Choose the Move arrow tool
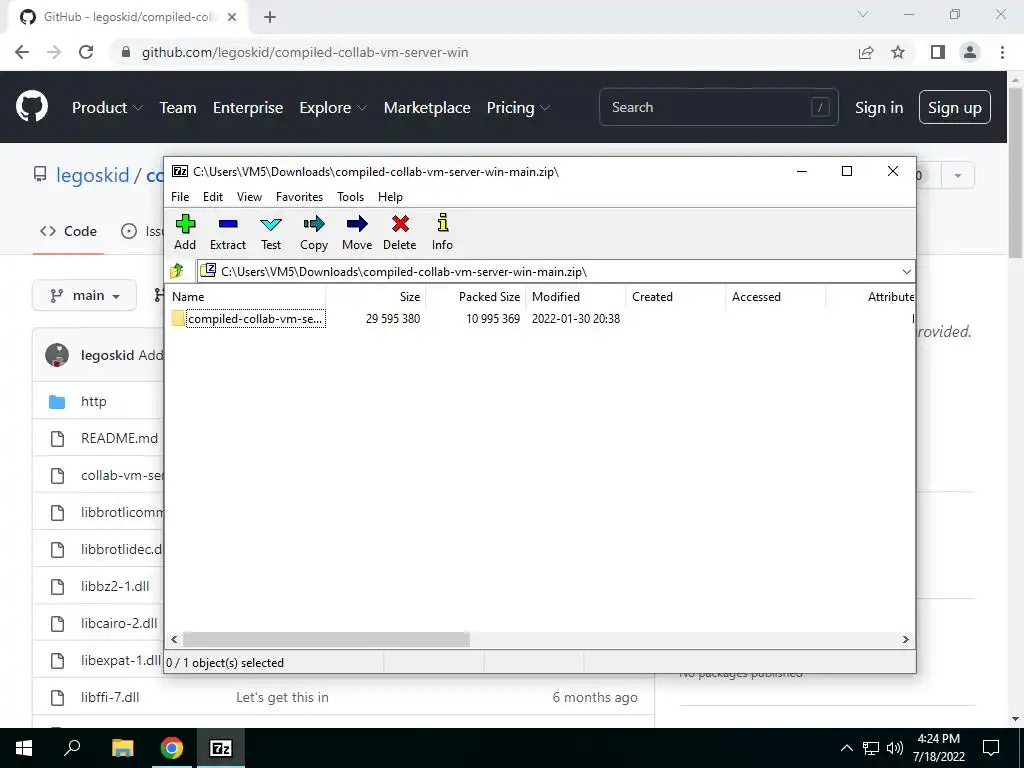 [357, 232]
